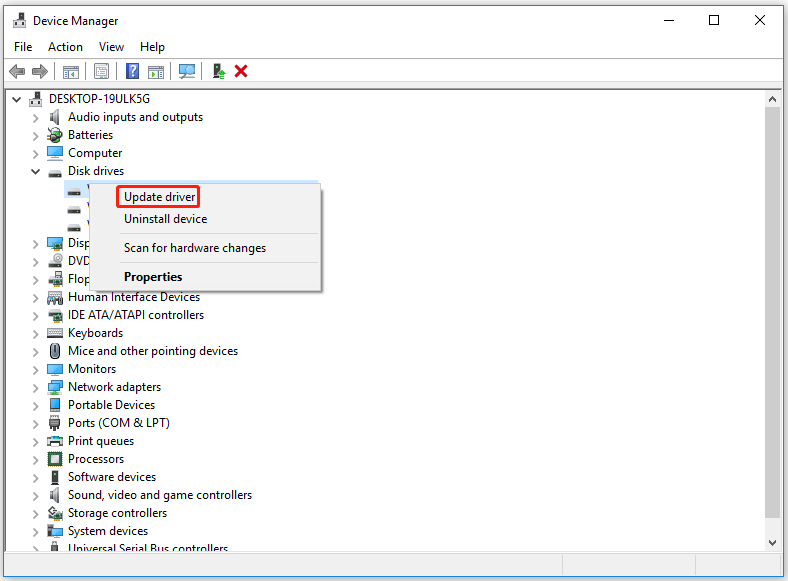This screenshot has width=788, height=581.
Task: Select the Monitors tree item text
Action: coord(92,369)
